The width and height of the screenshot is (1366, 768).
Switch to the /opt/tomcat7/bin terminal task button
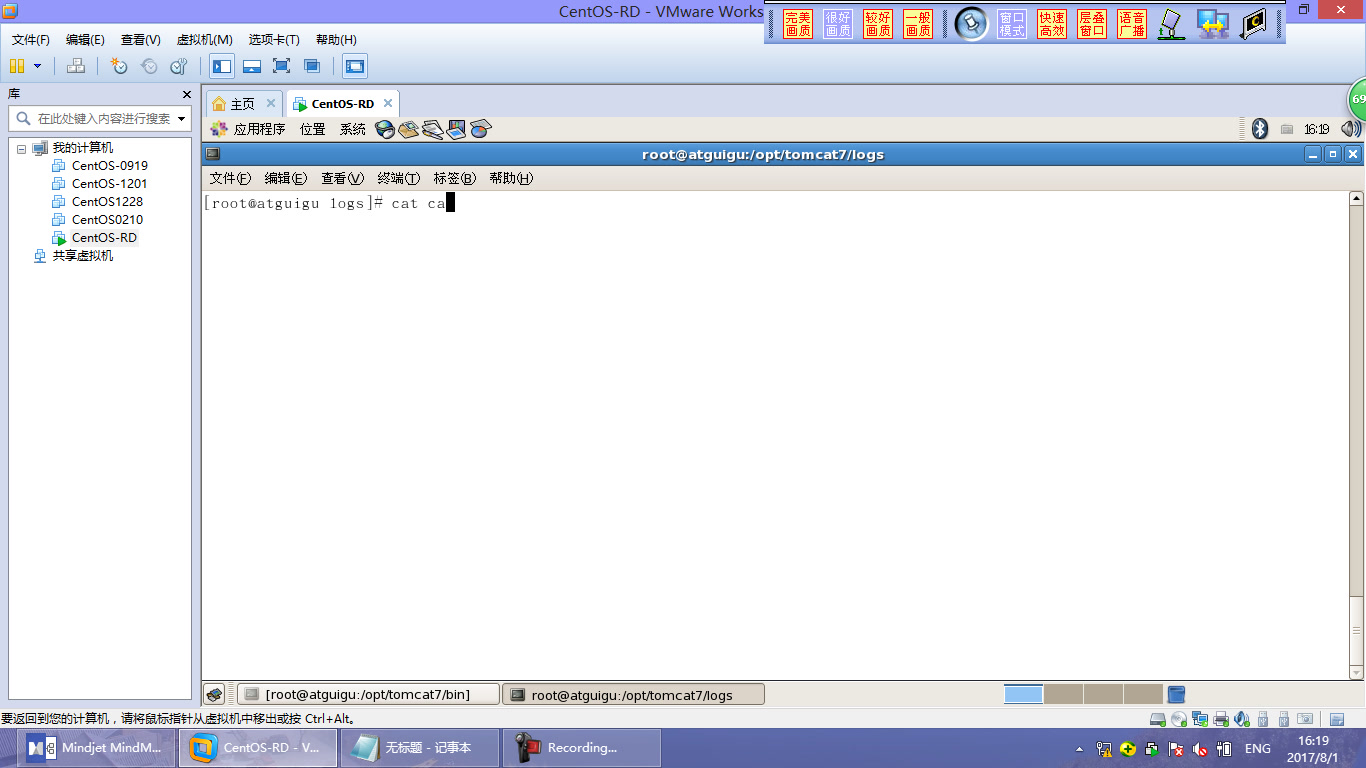tap(368, 694)
